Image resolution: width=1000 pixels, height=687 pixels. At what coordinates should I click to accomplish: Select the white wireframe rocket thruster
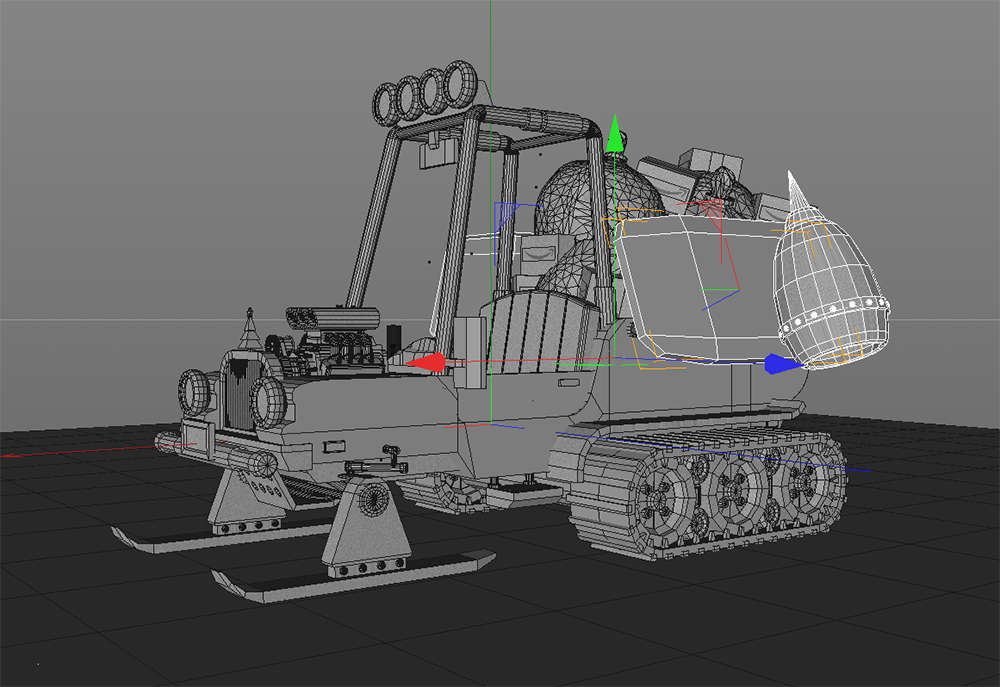[829, 272]
